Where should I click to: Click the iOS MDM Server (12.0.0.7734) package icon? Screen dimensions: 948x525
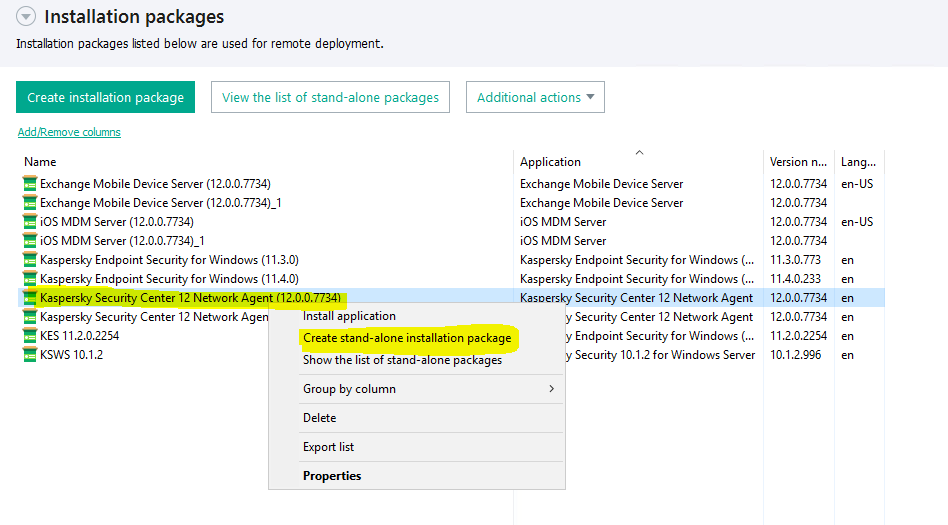[29, 222]
